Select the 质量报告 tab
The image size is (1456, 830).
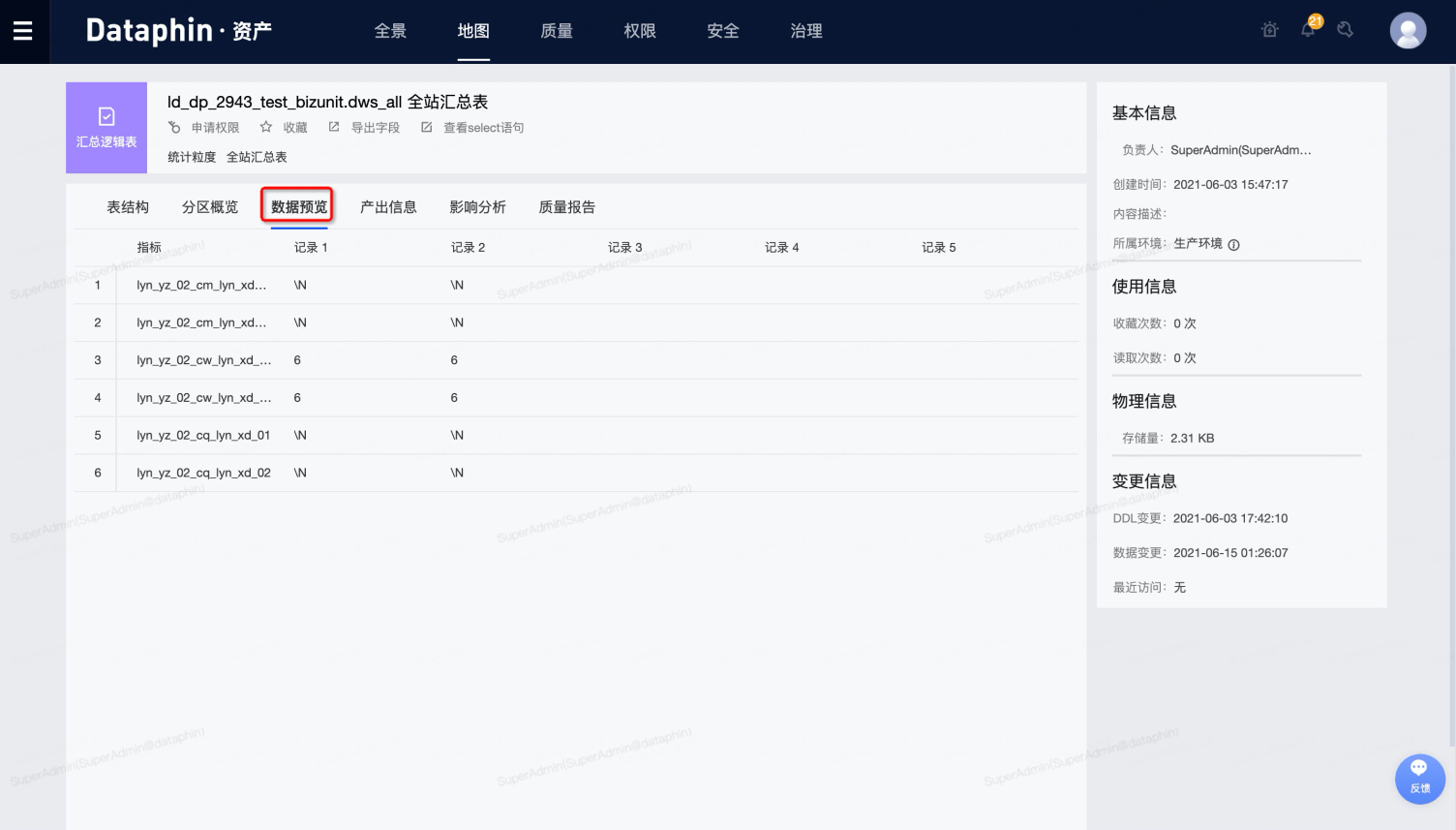click(567, 207)
